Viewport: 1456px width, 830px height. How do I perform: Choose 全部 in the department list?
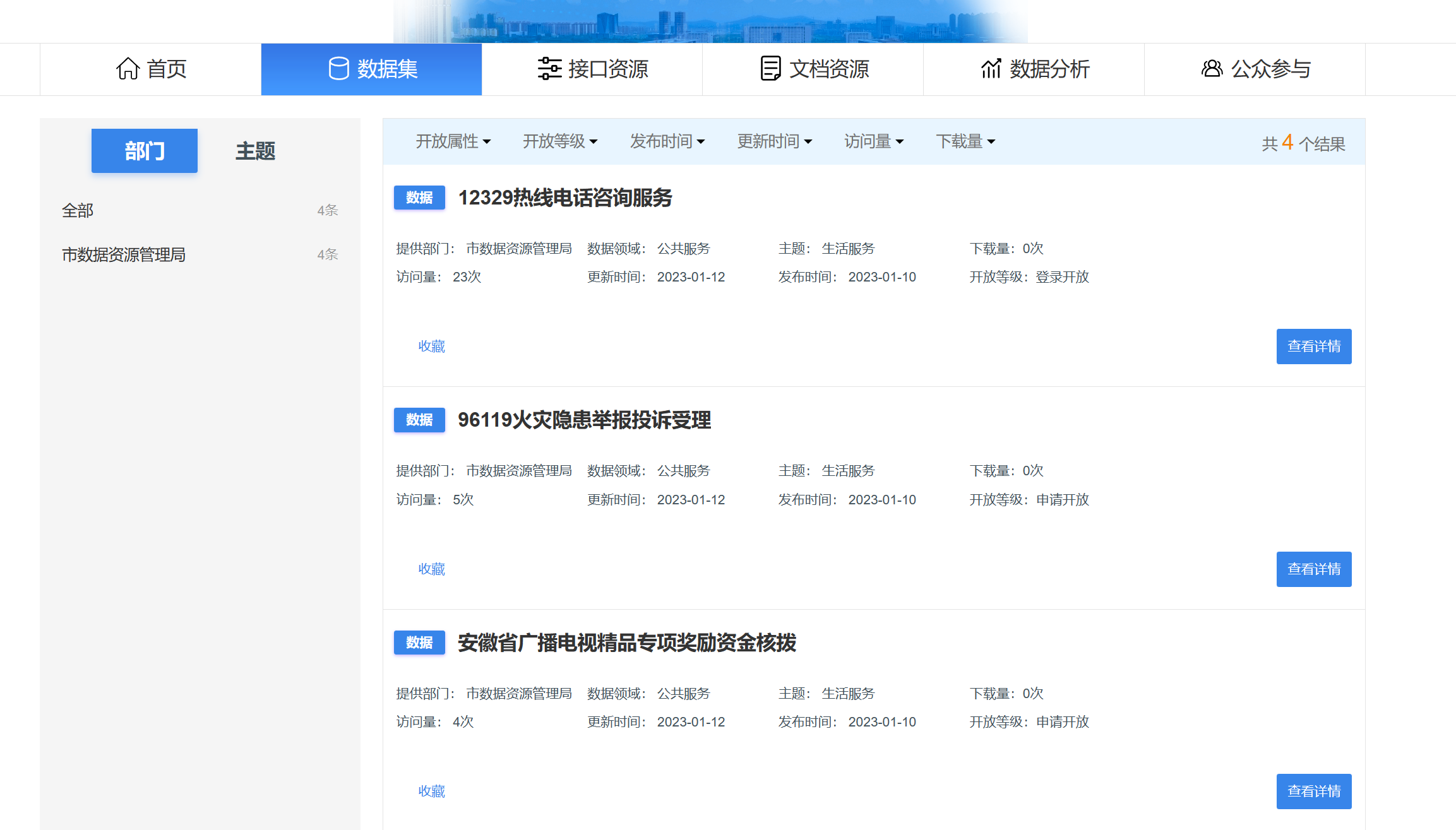(200, 211)
